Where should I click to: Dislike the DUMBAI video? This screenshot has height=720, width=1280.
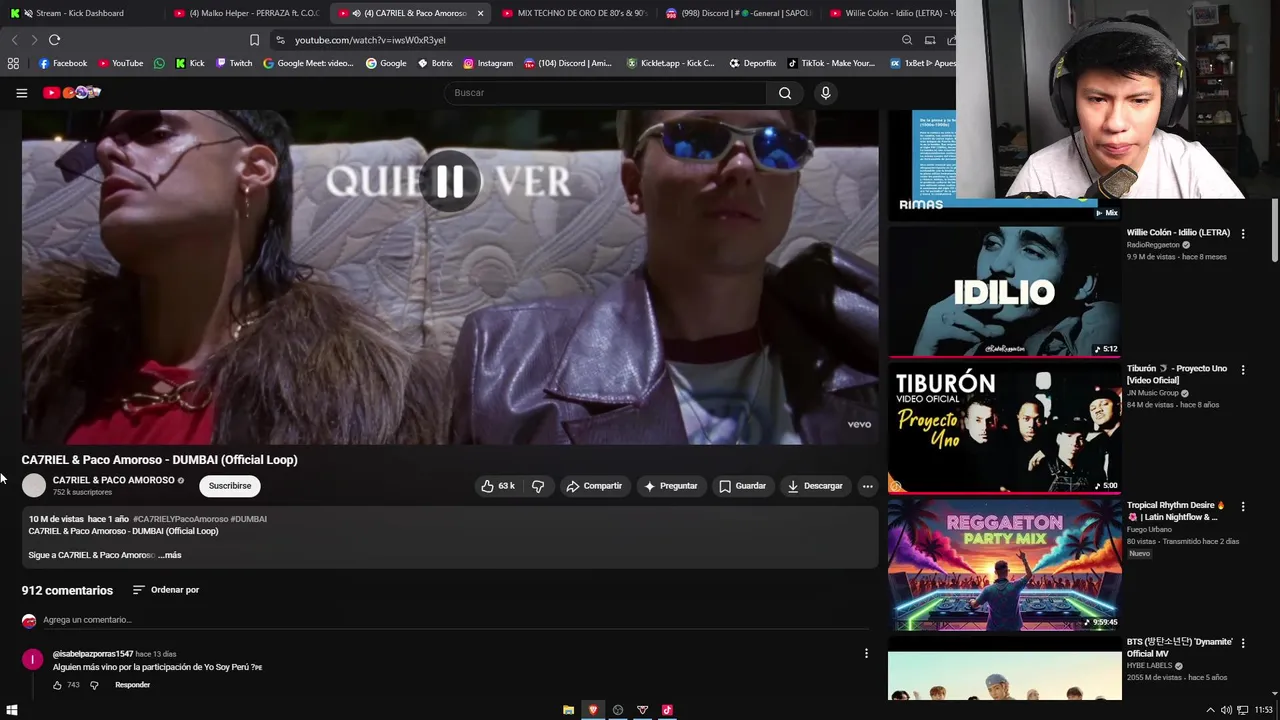click(538, 486)
